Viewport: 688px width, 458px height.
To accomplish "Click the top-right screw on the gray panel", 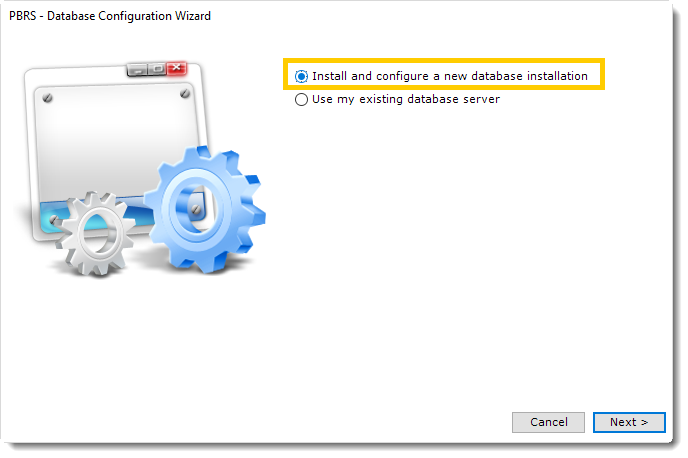I will coord(185,93).
